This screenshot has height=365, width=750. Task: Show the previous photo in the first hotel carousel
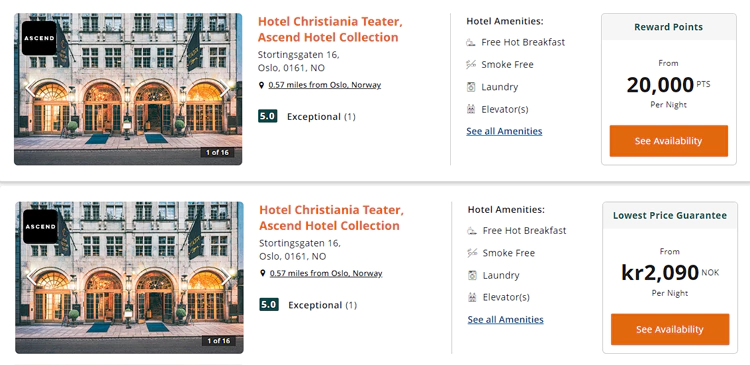tap(32, 88)
